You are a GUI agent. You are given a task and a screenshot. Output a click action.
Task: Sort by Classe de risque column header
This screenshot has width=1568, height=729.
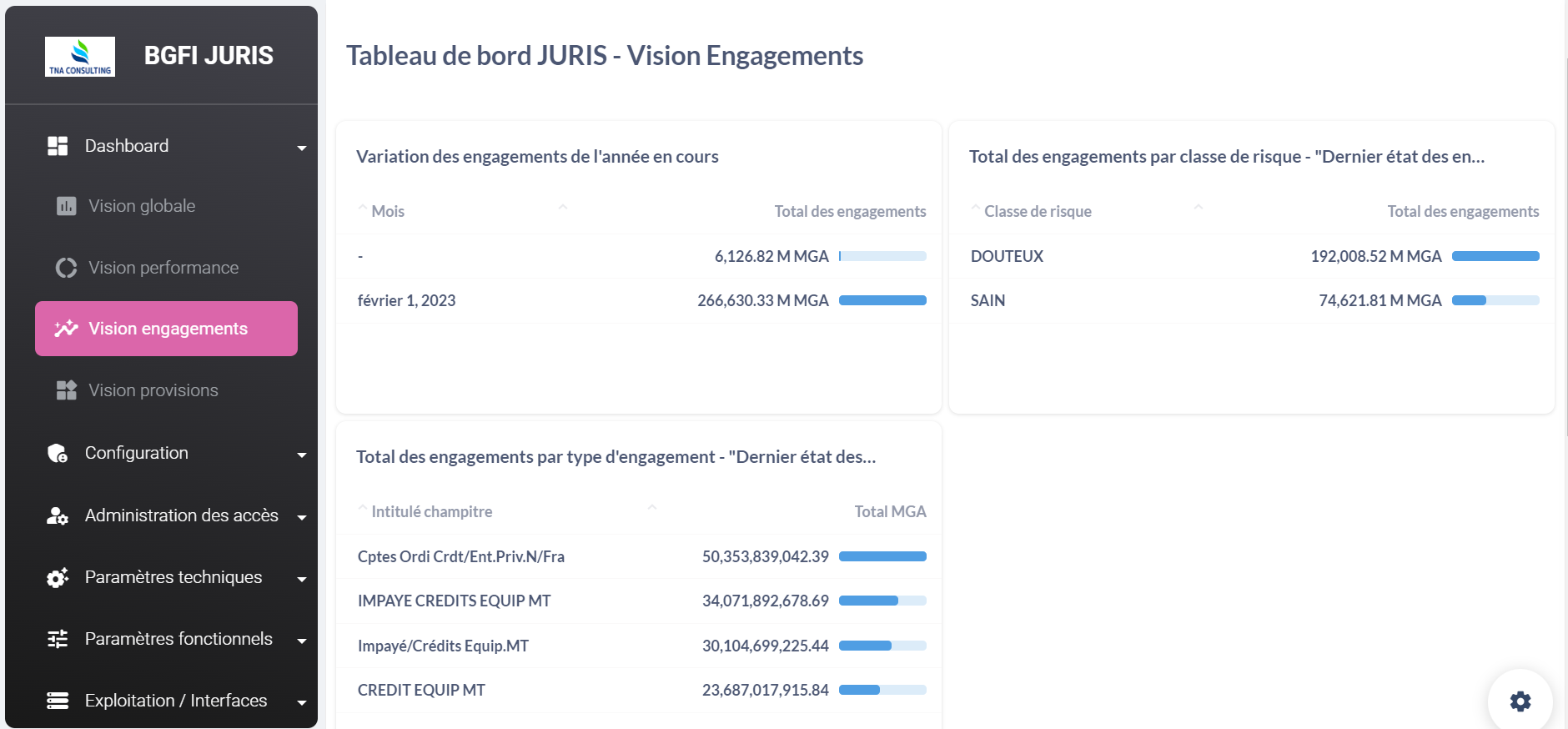[x=1038, y=211]
